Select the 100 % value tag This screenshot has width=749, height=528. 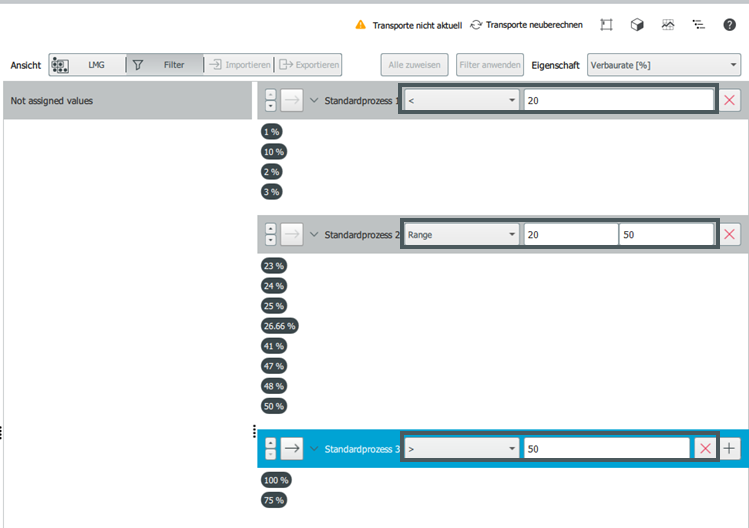[x=273, y=481]
